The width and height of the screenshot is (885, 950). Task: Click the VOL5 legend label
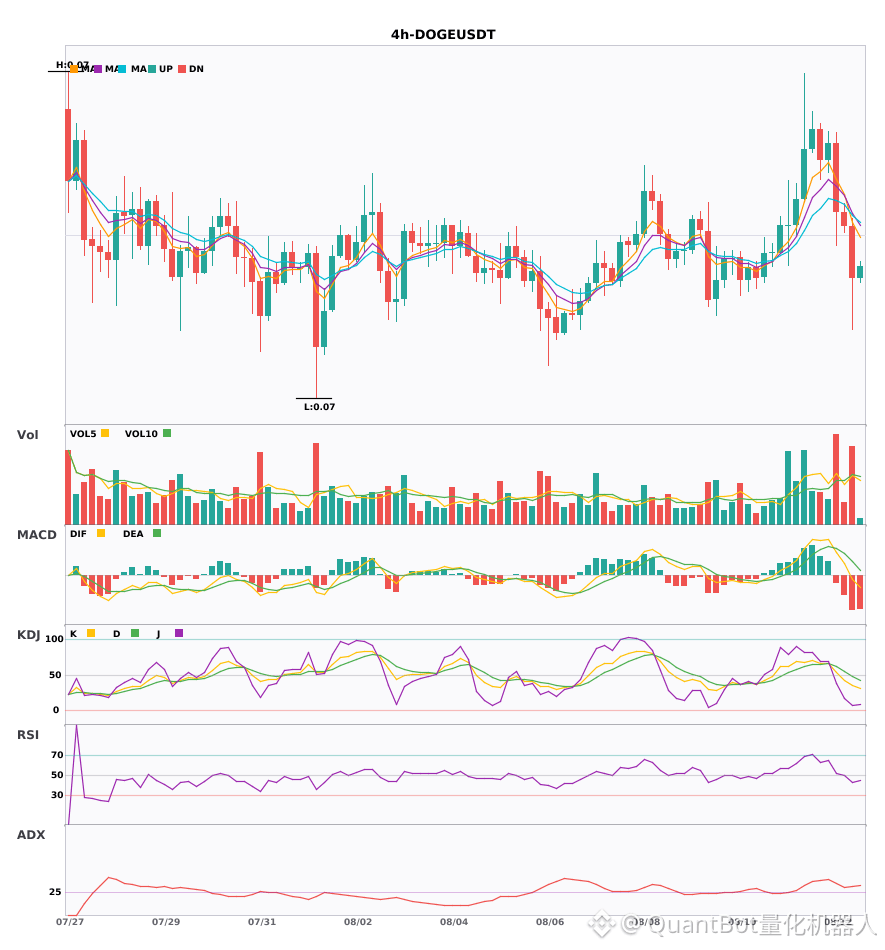click(x=83, y=434)
